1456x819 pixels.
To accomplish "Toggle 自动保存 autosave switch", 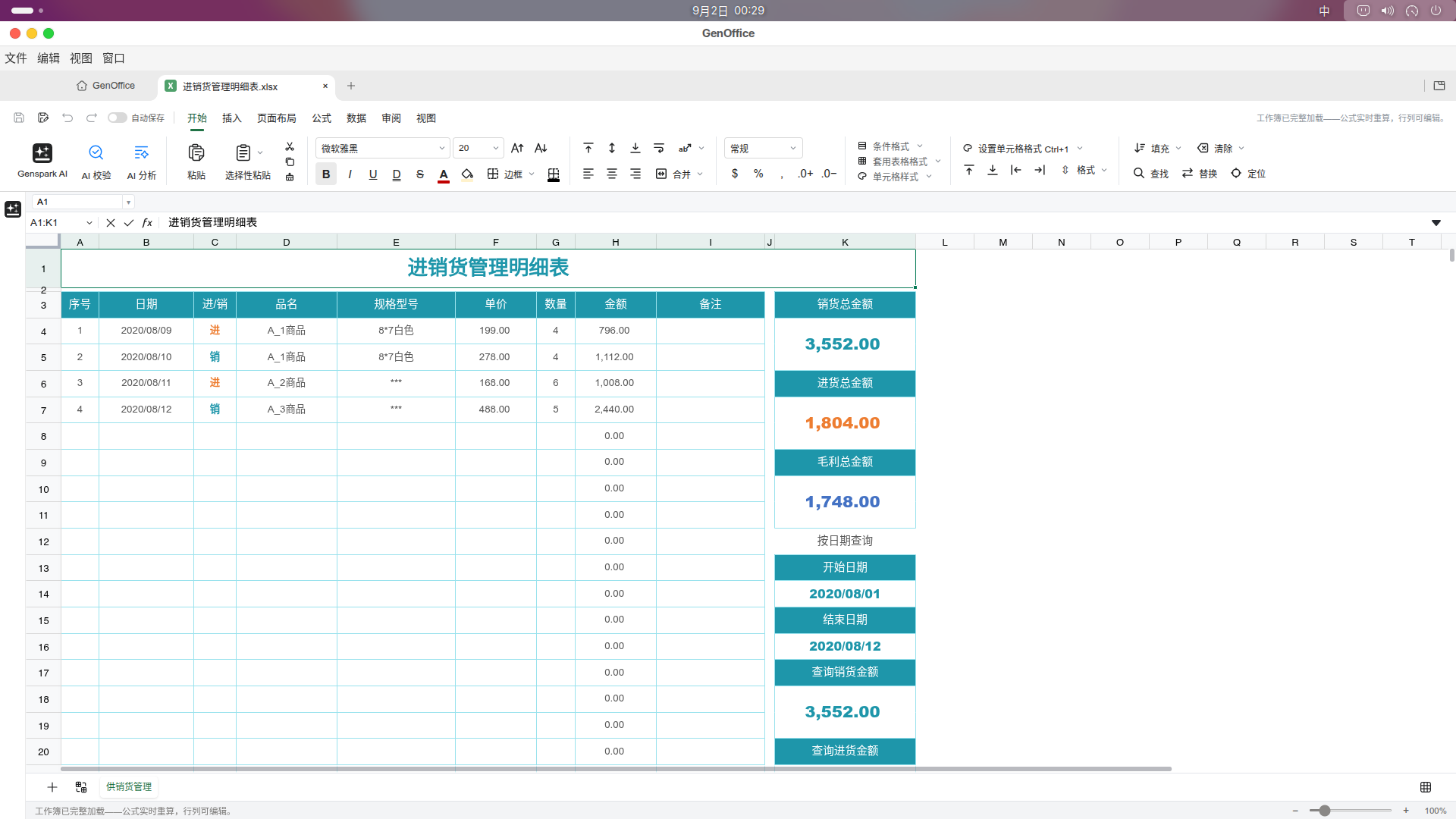I will (x=117, y=118).
